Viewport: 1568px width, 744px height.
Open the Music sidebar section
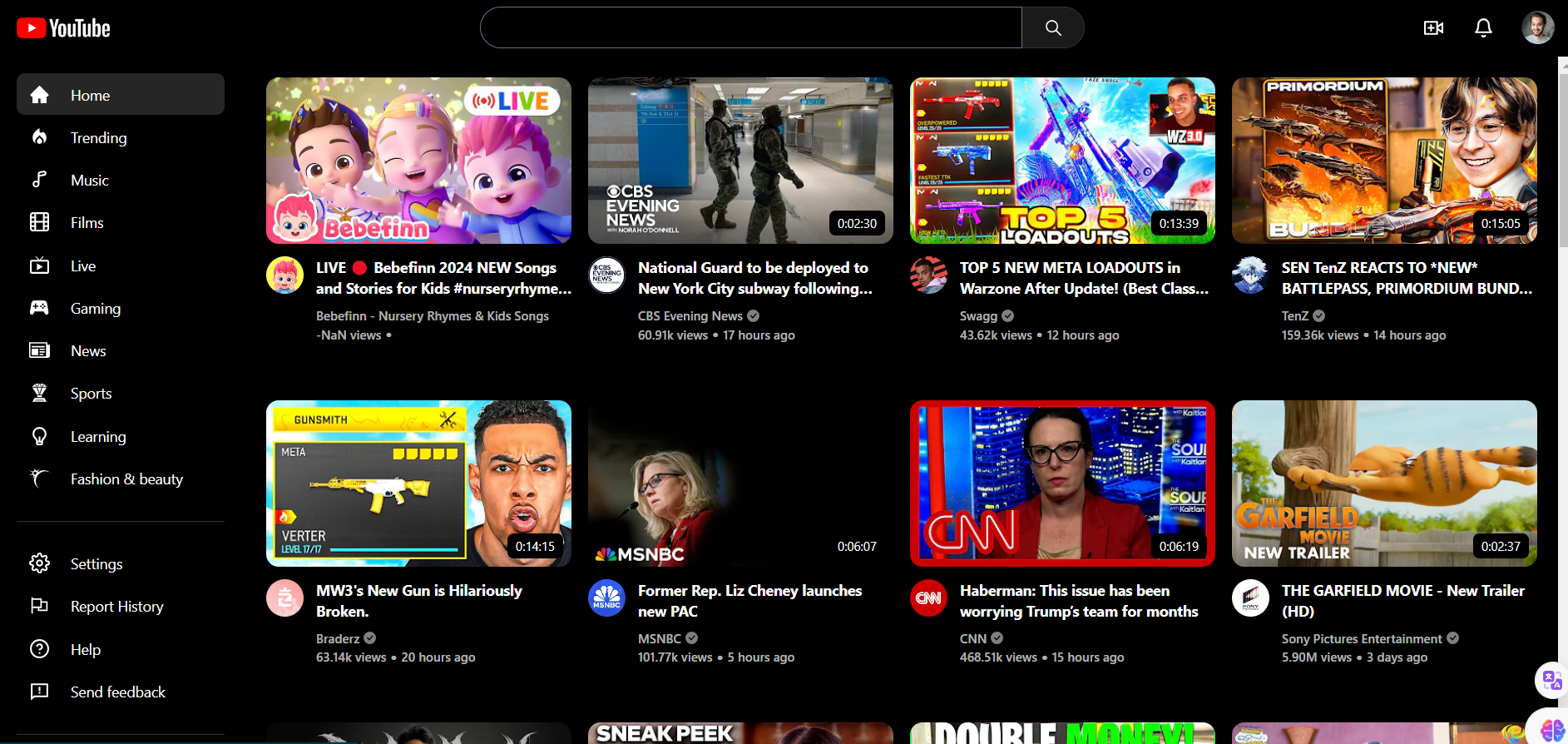(x=89, y=181)
